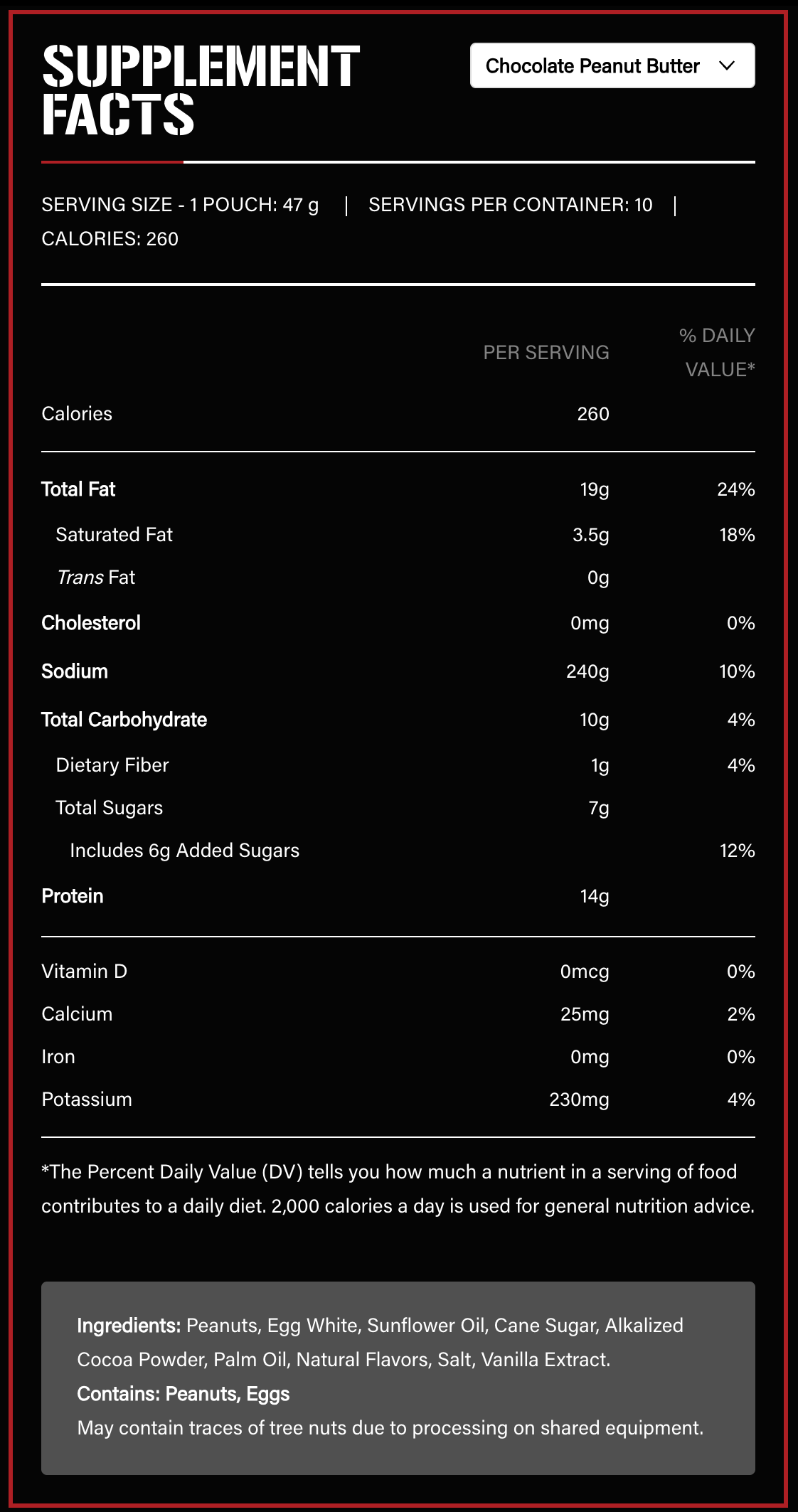Click the Contains: Peanuts, Eggs allergen text
This screenshot has height=1512, width=798.
click(x=183, y=1394)
